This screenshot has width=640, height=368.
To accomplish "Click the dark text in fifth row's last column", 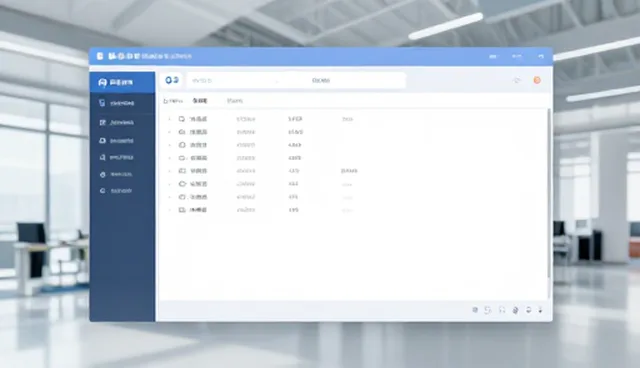I will [x=349, y=171].
